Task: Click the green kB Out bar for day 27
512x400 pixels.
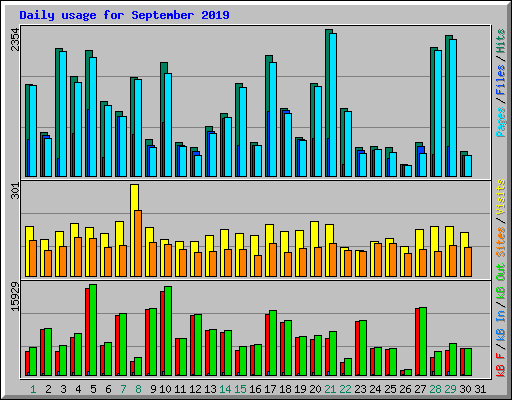Action: pyautogui.click(x=423, y=342)
